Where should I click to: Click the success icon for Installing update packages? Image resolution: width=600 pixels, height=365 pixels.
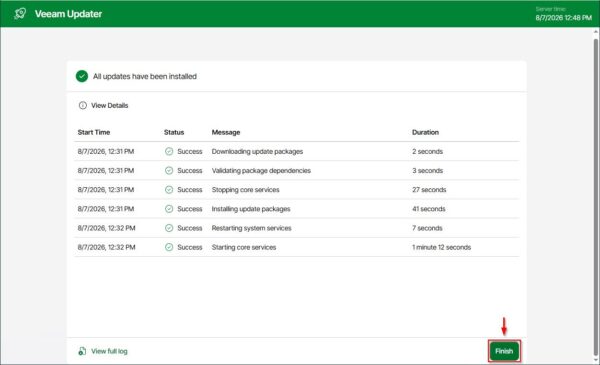[x=169, y=209]
